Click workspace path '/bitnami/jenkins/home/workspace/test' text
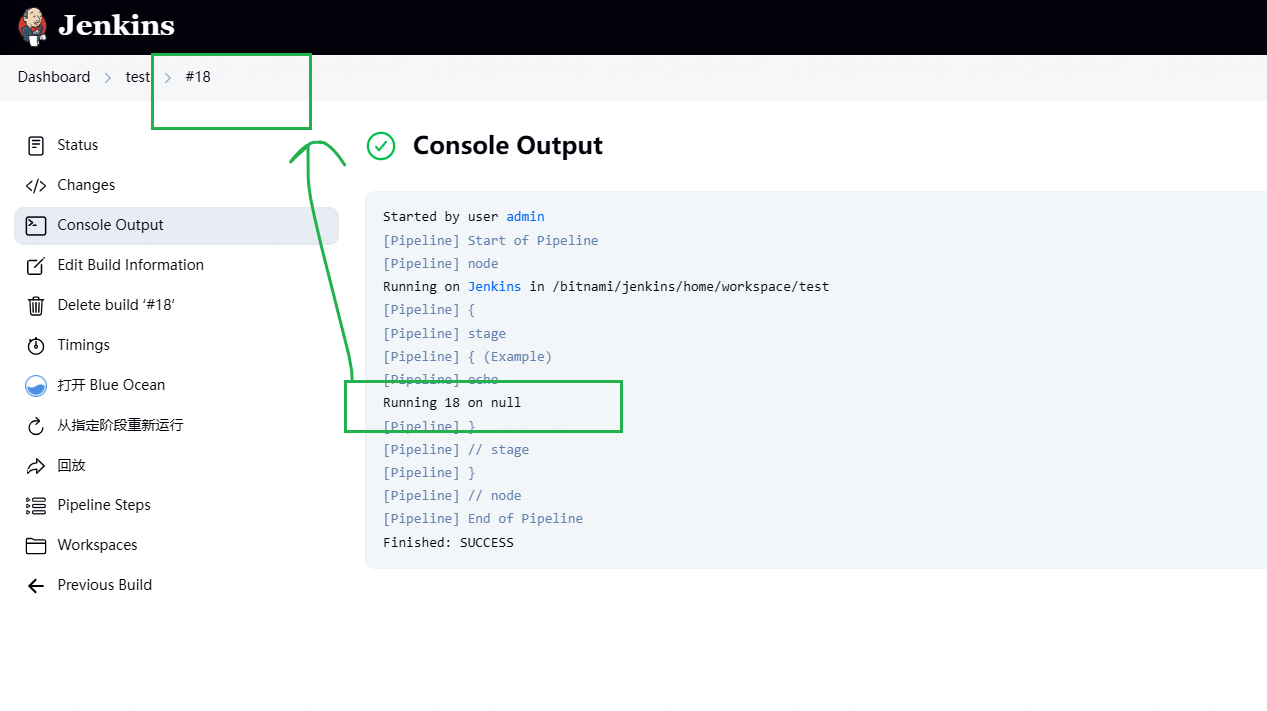The image size is (1267, 711). tap(691, 287)
